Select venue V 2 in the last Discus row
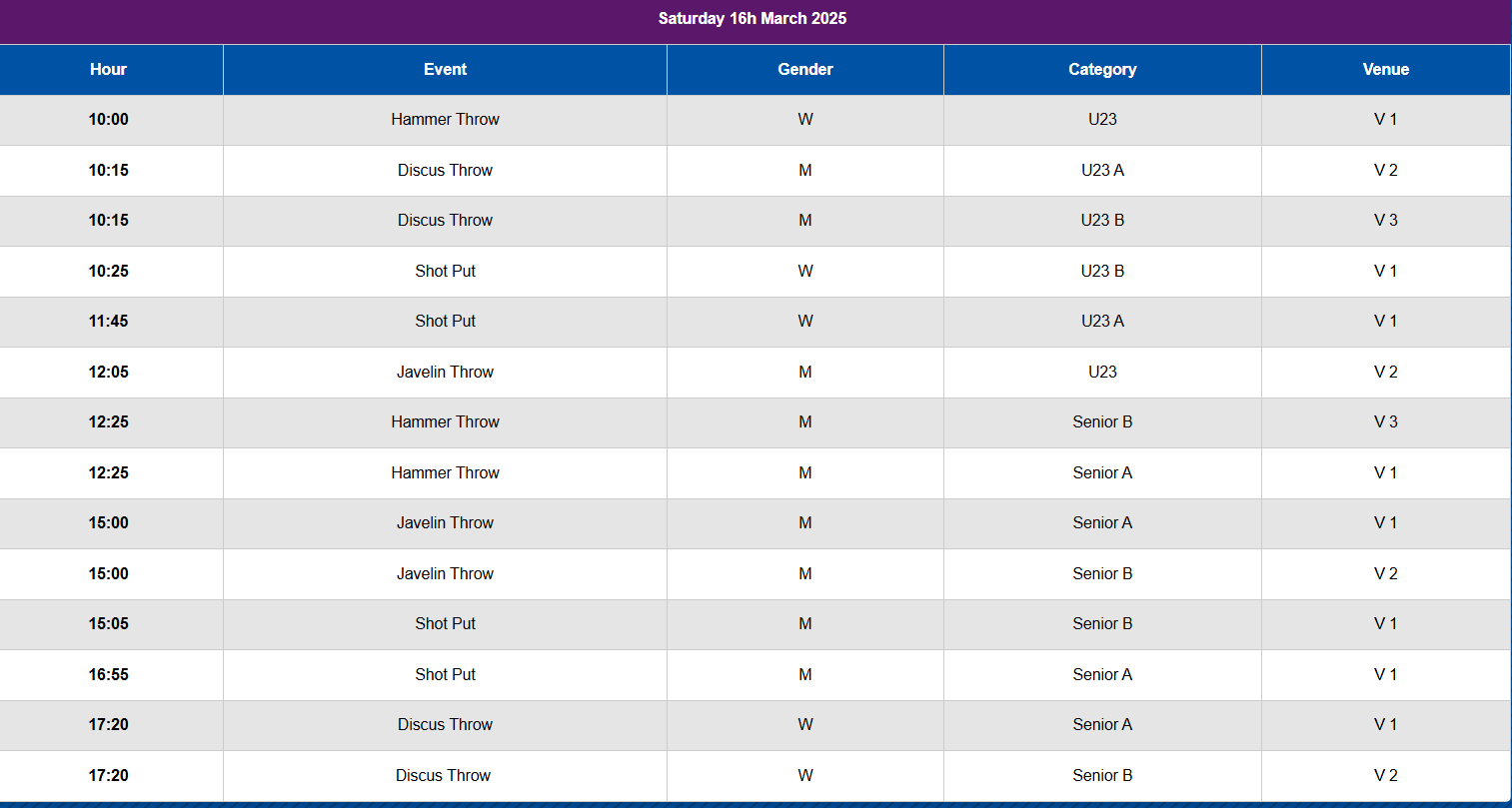The width and height of the screenshot is (1512, 808). (x=1385, y=775)
